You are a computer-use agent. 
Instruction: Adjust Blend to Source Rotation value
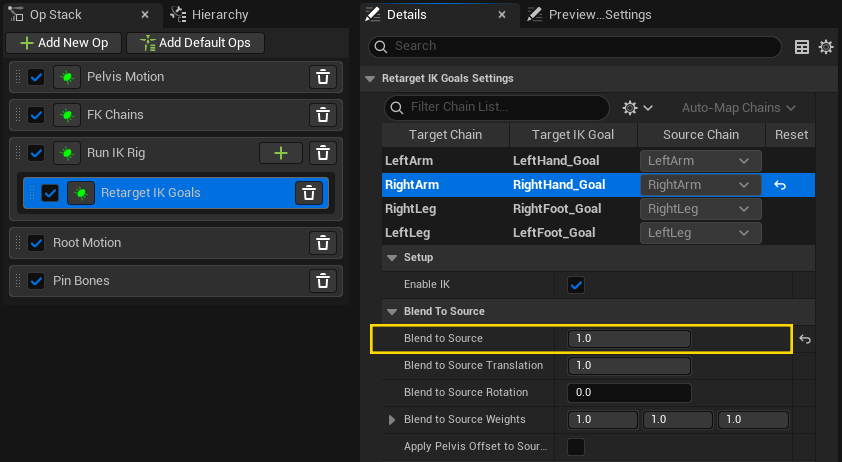click(x=629, y=393)
